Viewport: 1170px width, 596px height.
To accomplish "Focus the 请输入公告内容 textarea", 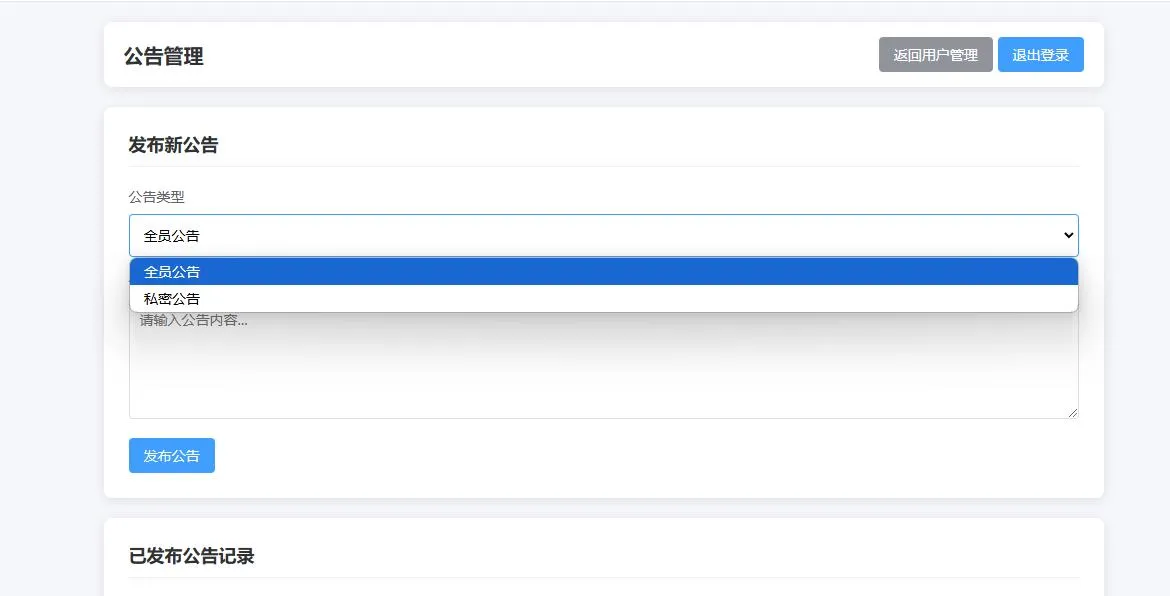I will tap(603, 370).
